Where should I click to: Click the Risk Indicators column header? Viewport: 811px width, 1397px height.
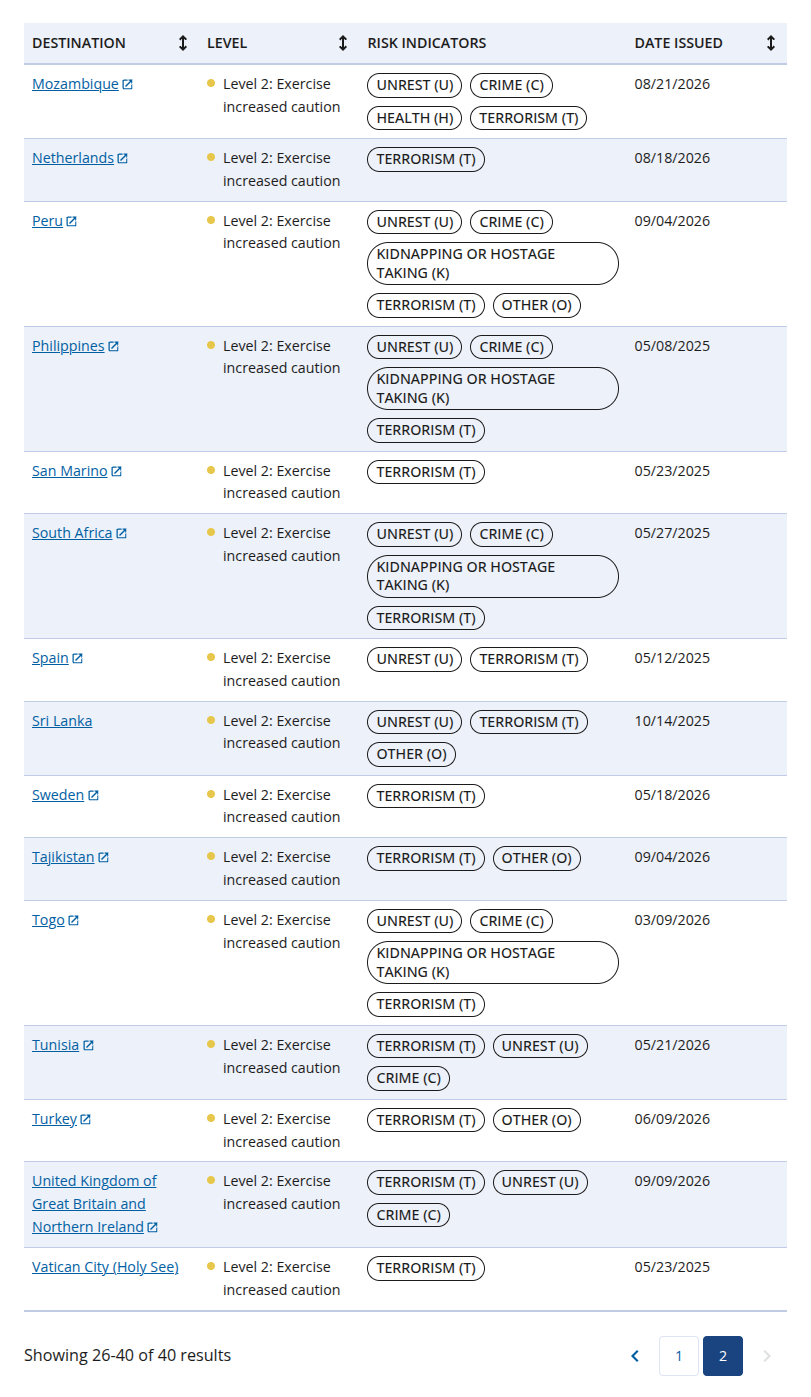[427, 43]
